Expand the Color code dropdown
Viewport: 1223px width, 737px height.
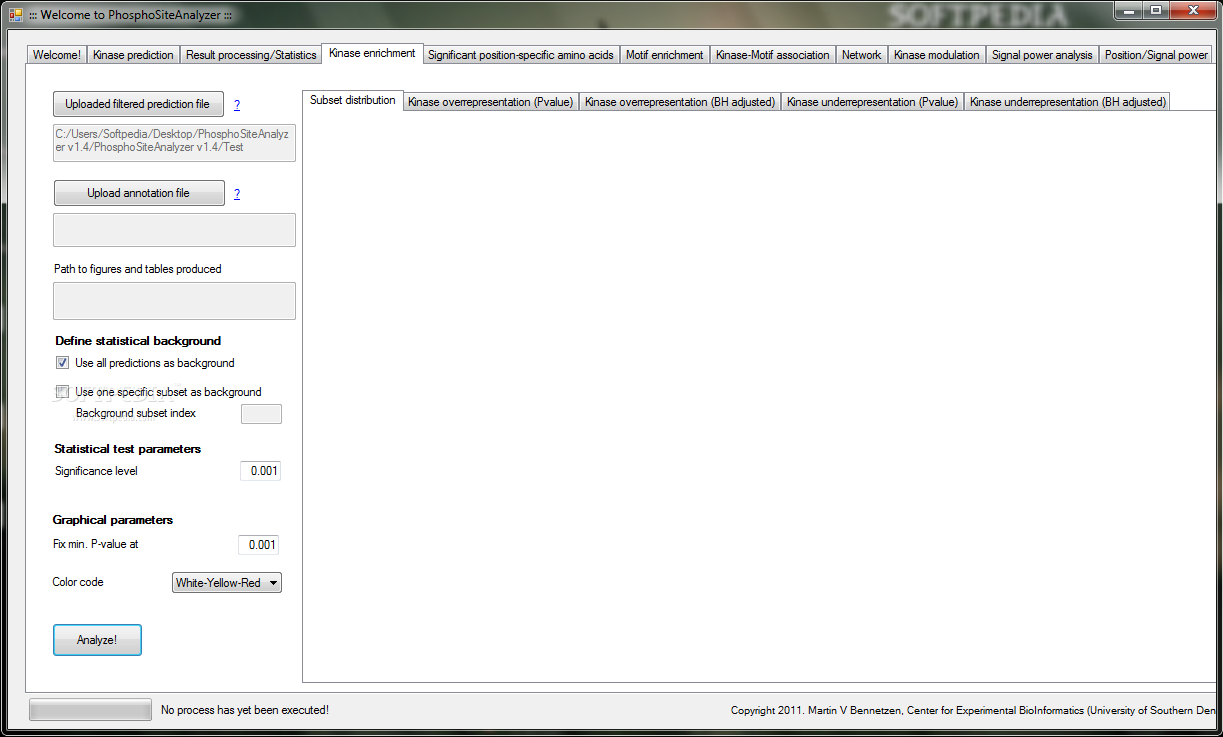[x=227, y=583]
